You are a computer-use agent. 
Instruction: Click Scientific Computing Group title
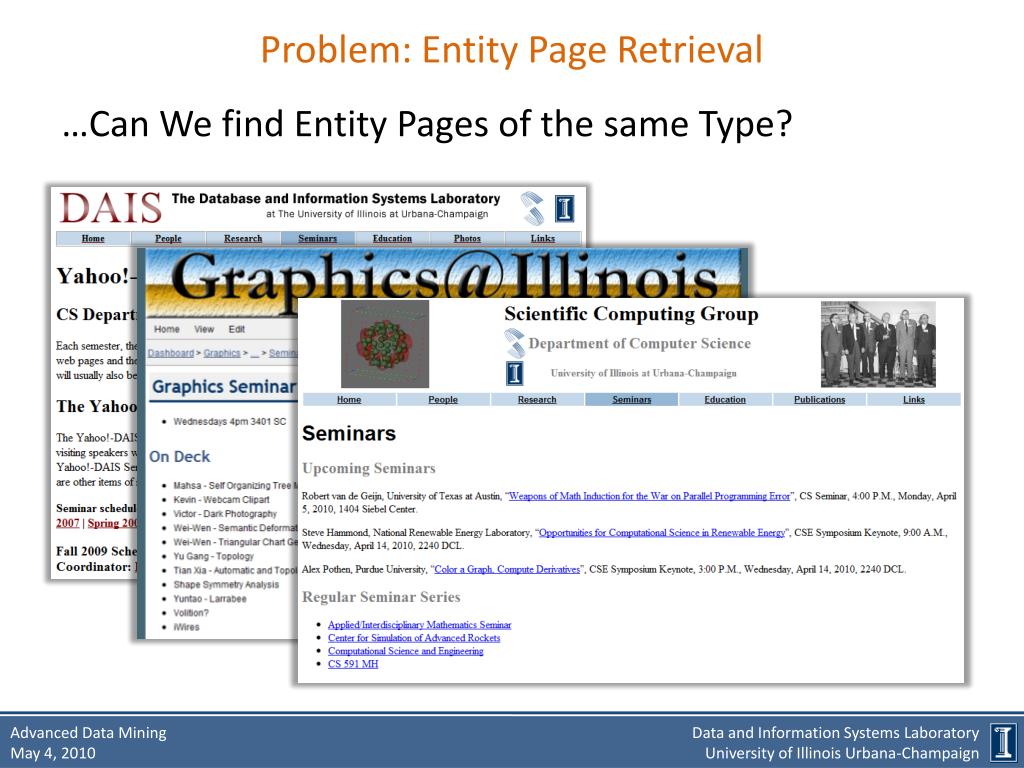point(631,314)
